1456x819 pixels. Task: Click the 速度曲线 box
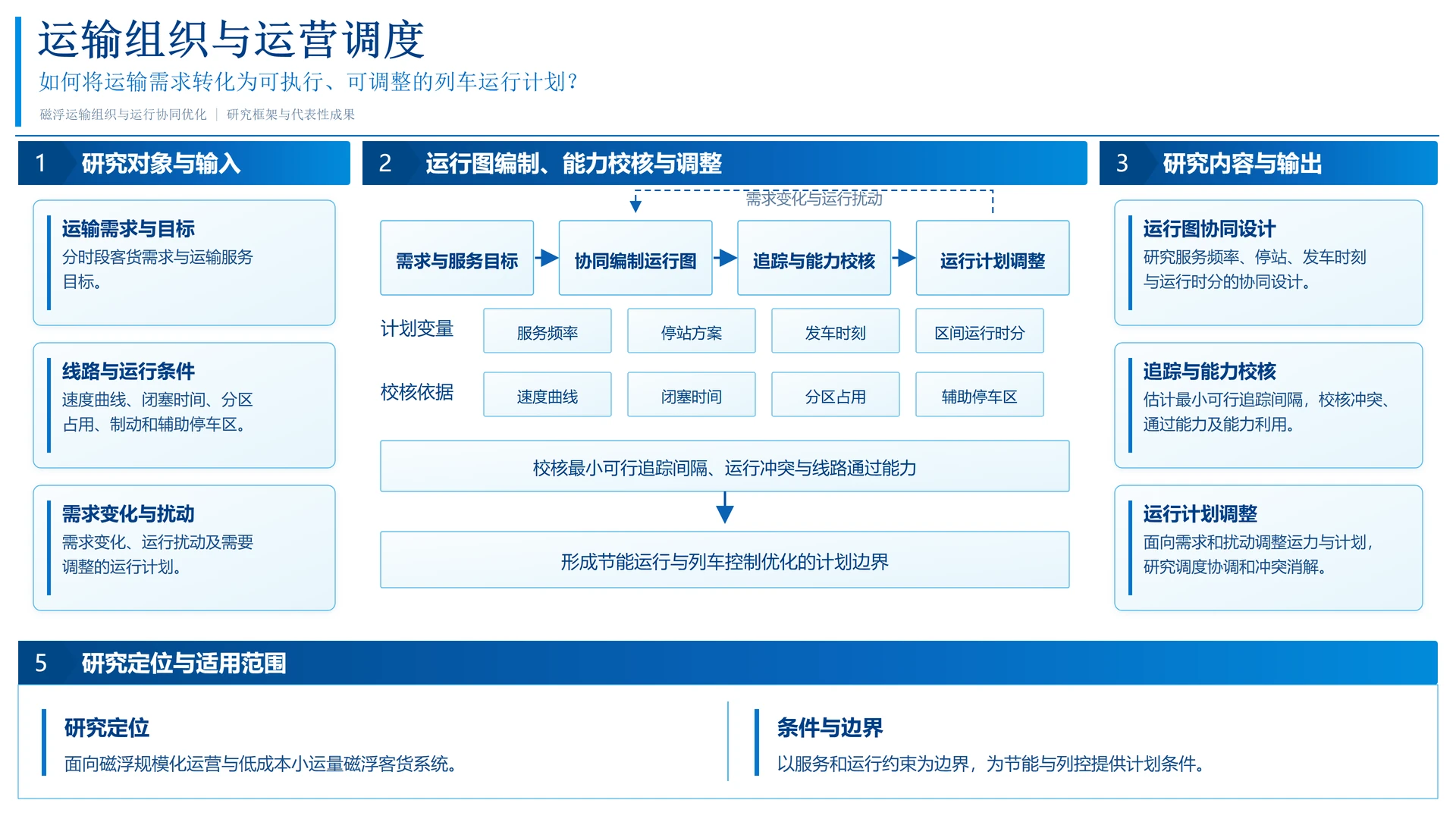(x=548, y=394)
